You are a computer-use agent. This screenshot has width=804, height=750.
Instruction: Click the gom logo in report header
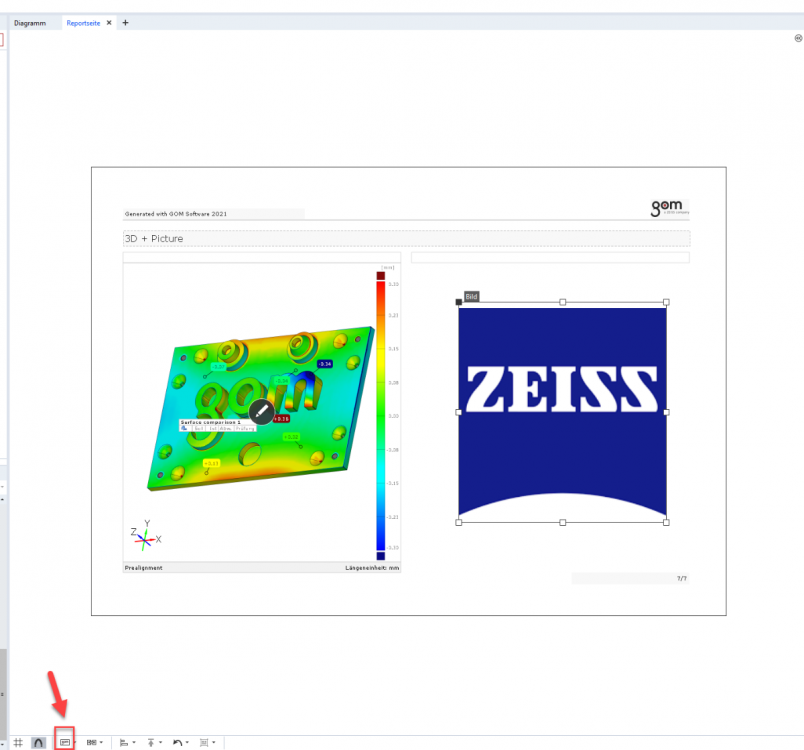tap(670, 208)
